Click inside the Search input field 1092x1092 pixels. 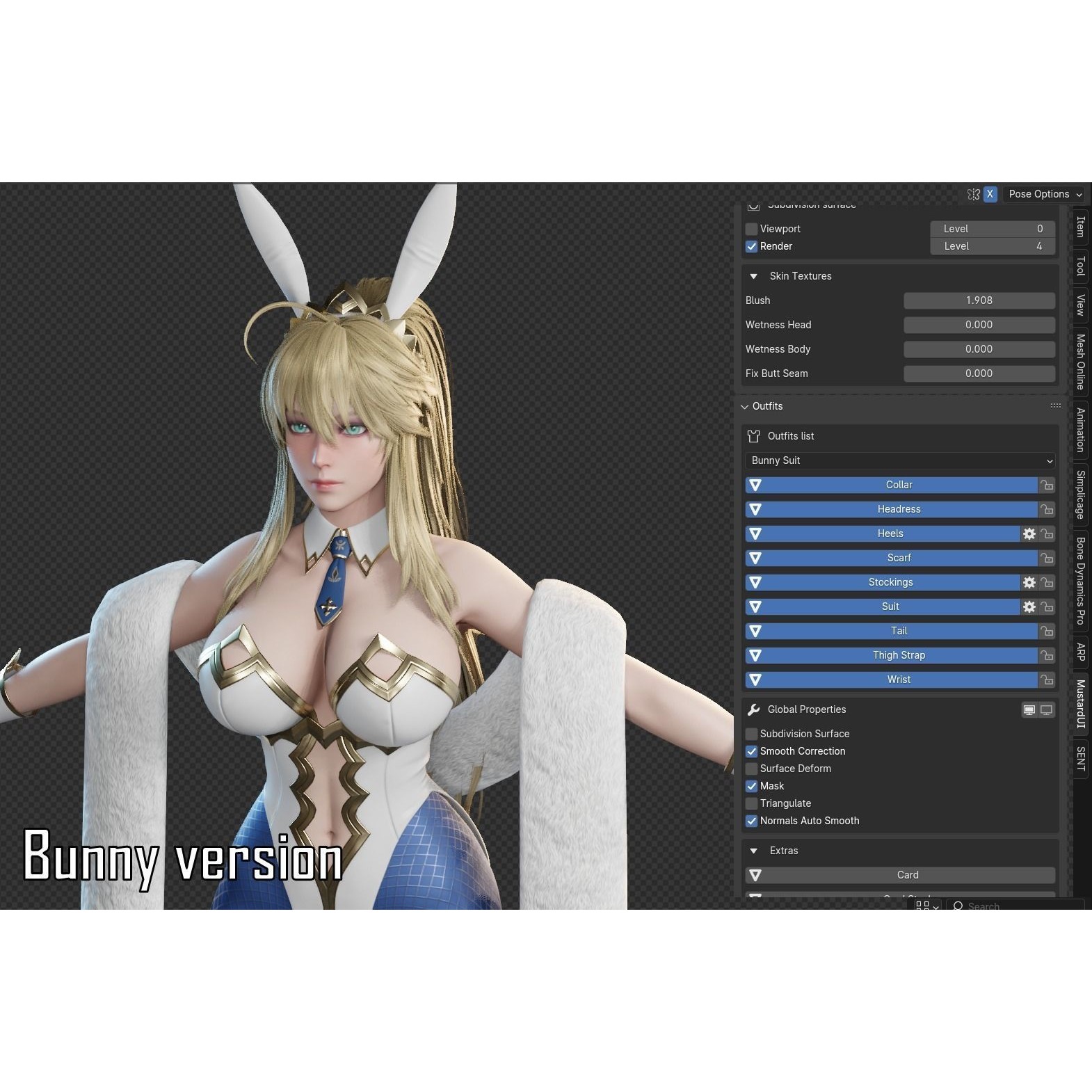pyautogui.click(x=1015, y=906)
